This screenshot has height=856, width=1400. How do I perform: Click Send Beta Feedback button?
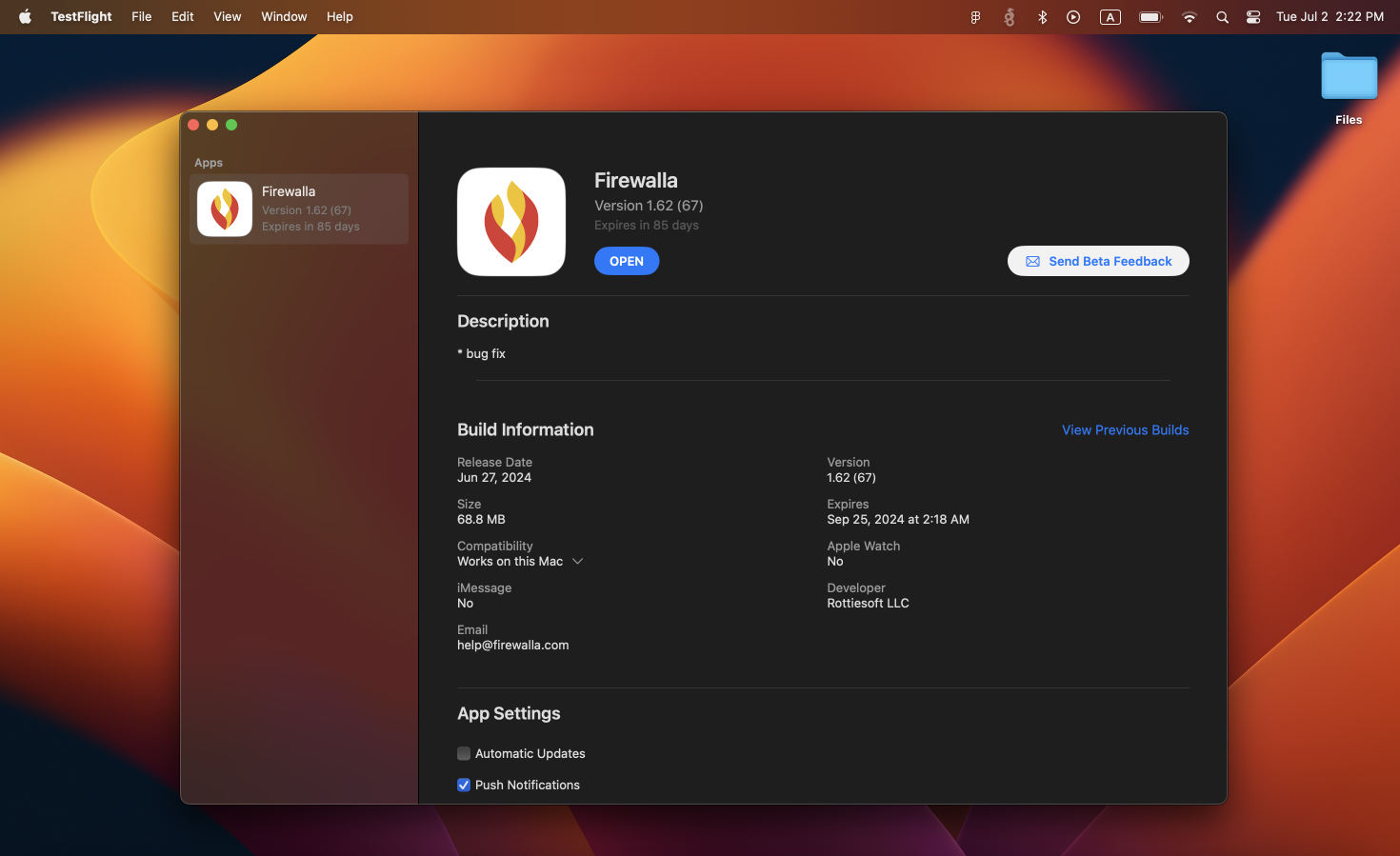pos(1098,261)
